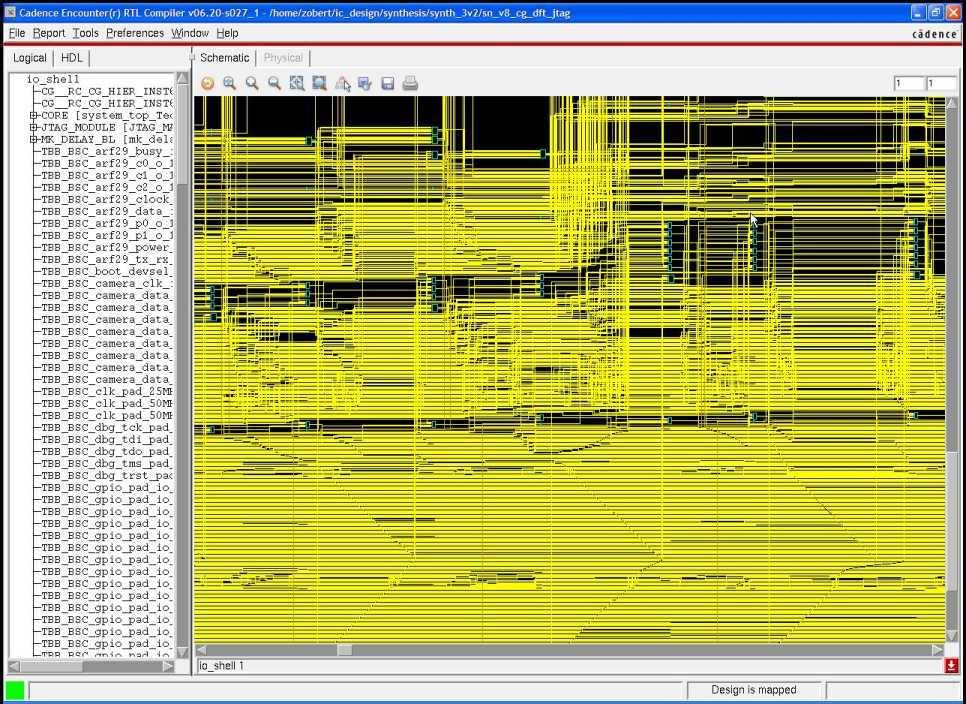The width and height of the screenshot is (966, 704).
Task: Switch to the HDL tab
Action: pyautogui.click(x=71, y=58)
